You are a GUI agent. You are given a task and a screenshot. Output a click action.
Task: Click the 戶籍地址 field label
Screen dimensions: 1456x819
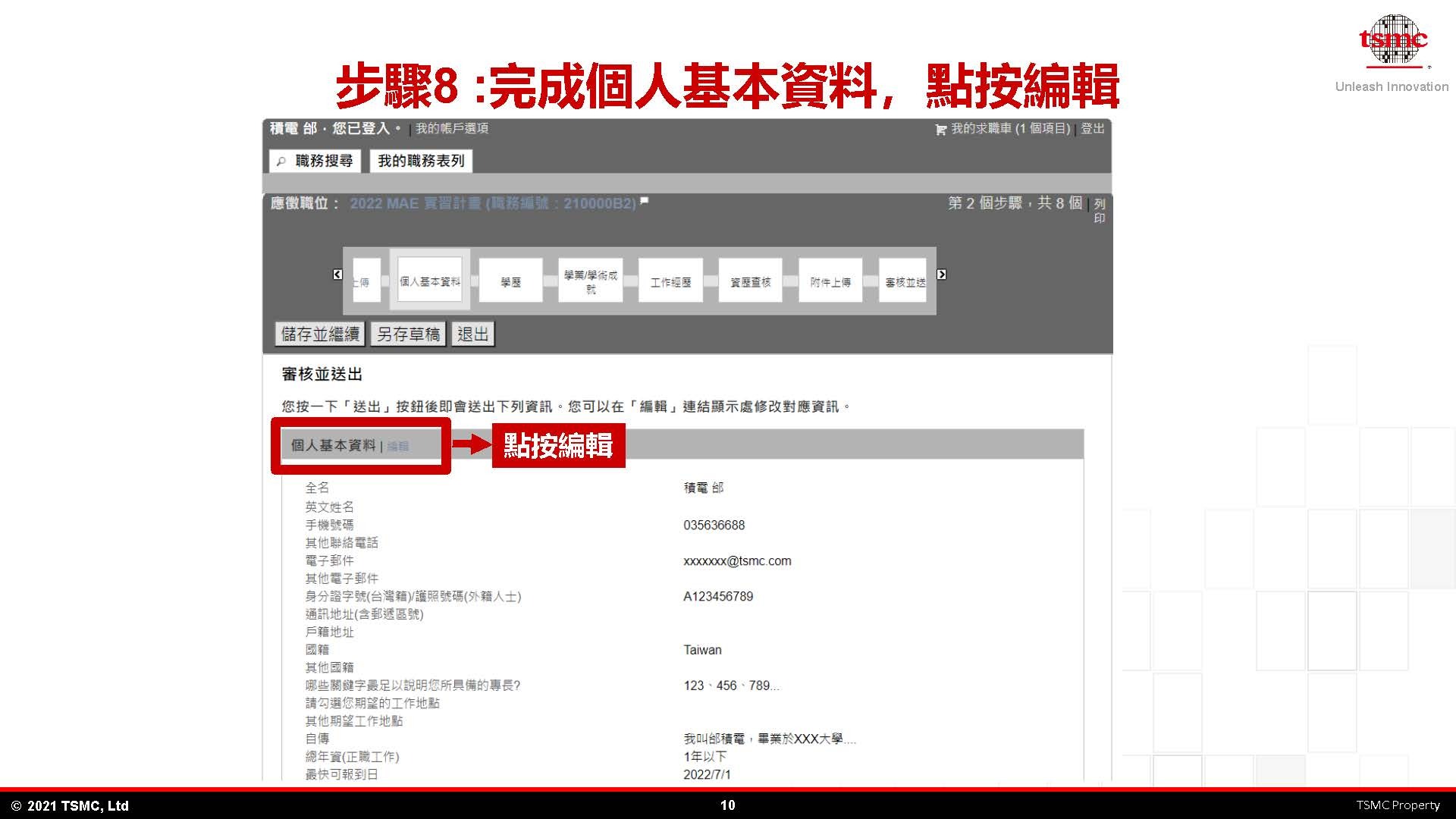coord(329,632)
